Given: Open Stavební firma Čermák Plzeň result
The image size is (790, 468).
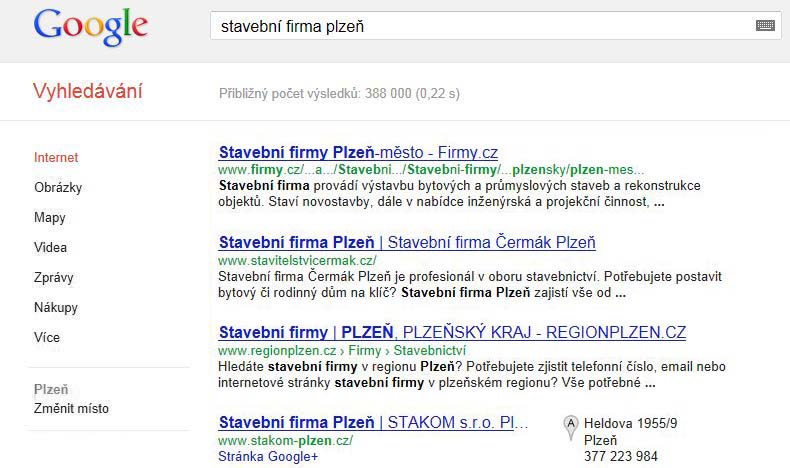Looking at the screenshot, I should pos(407,242).
